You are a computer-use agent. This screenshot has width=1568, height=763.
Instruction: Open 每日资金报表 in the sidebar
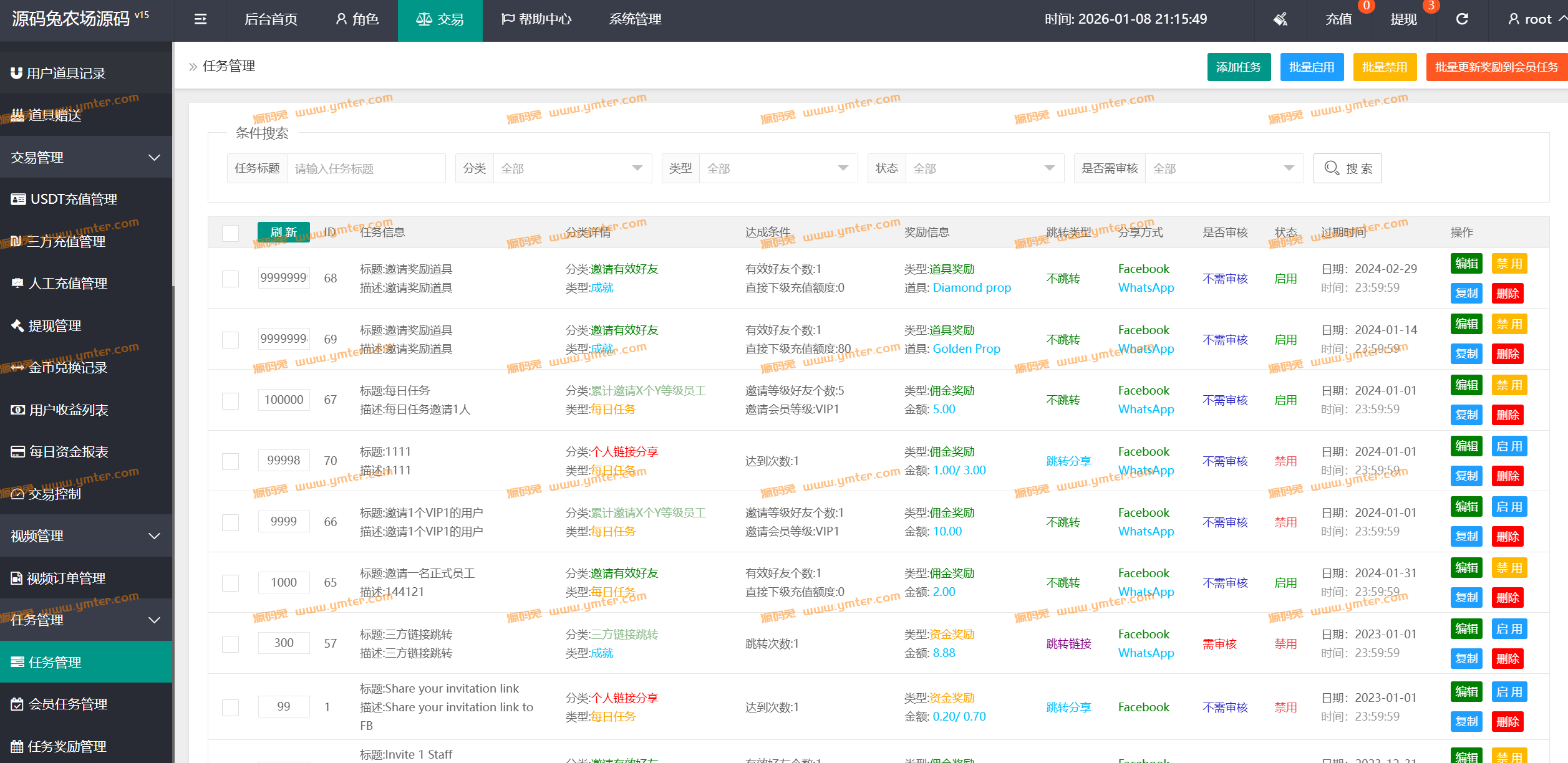[69, 452]
